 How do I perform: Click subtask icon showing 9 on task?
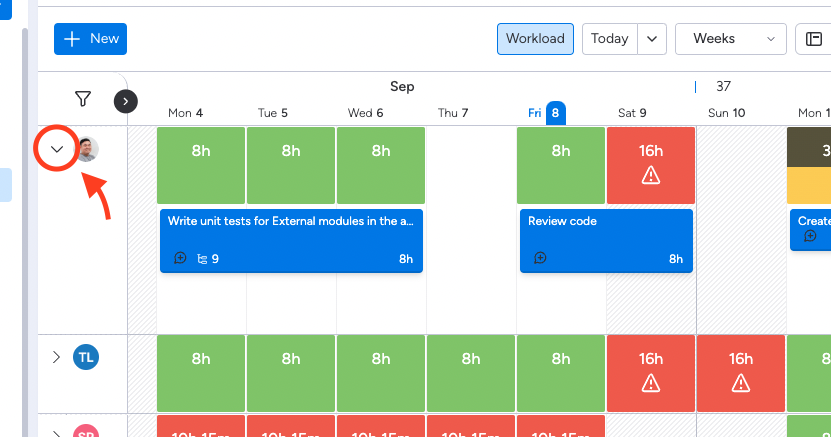(x=208, y=259)
